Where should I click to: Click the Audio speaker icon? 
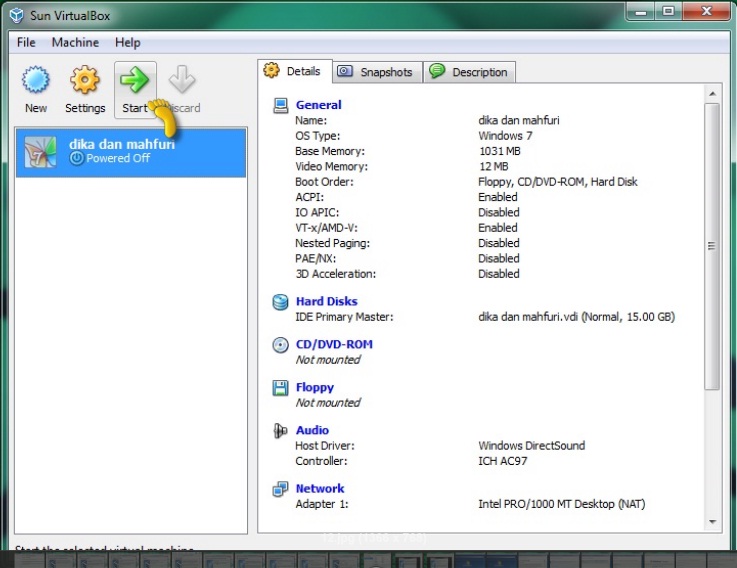(x=280, y=431)
